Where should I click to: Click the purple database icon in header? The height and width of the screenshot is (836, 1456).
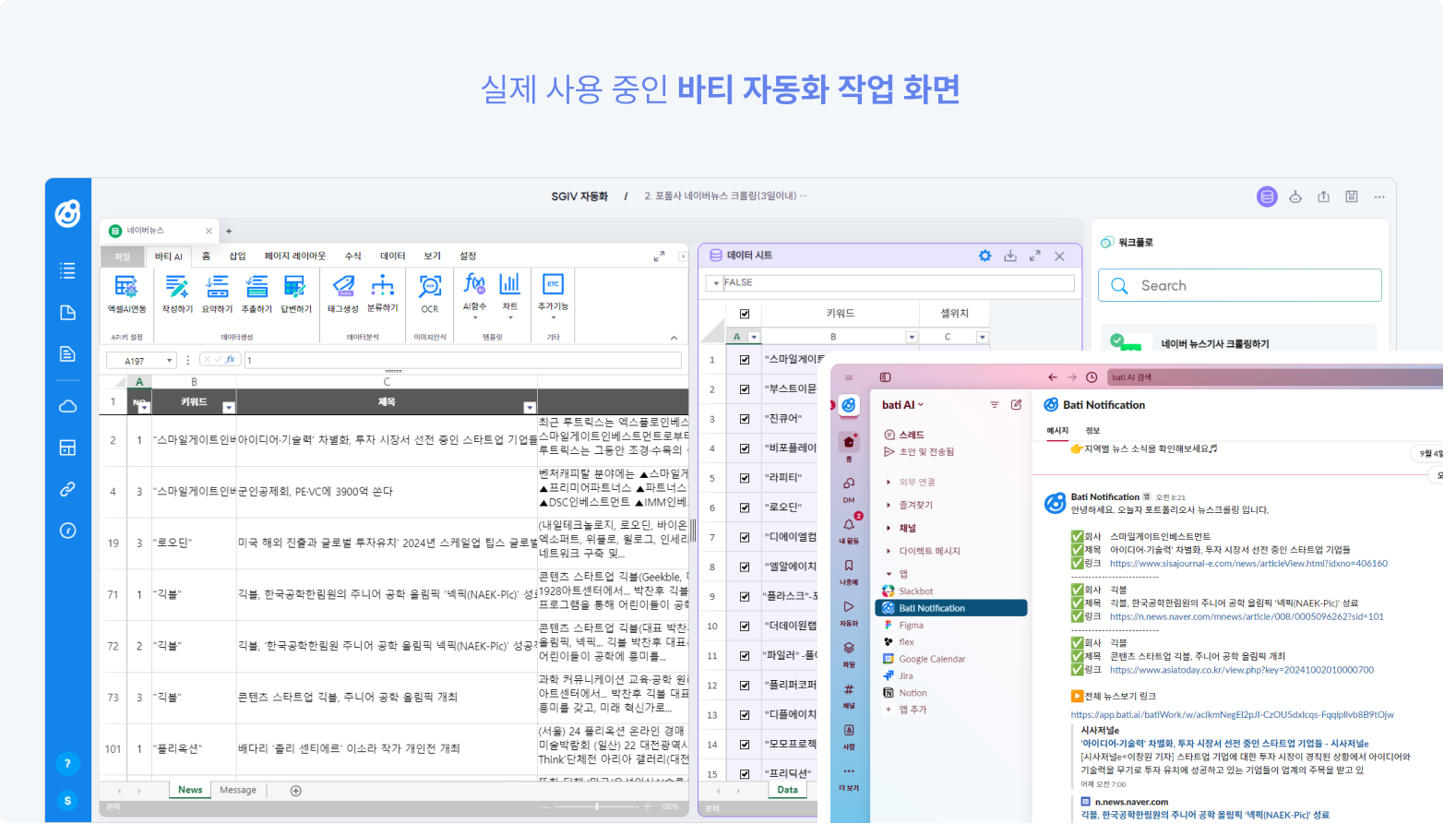click(1267, 197)
